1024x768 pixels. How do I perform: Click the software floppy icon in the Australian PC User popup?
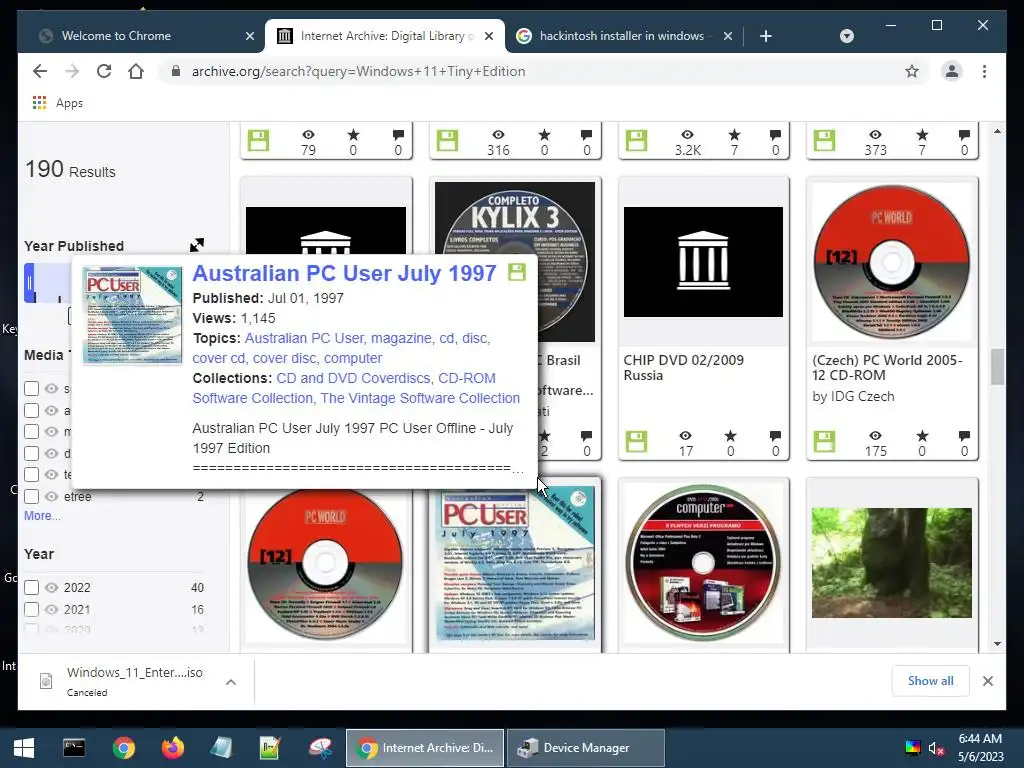517,272
